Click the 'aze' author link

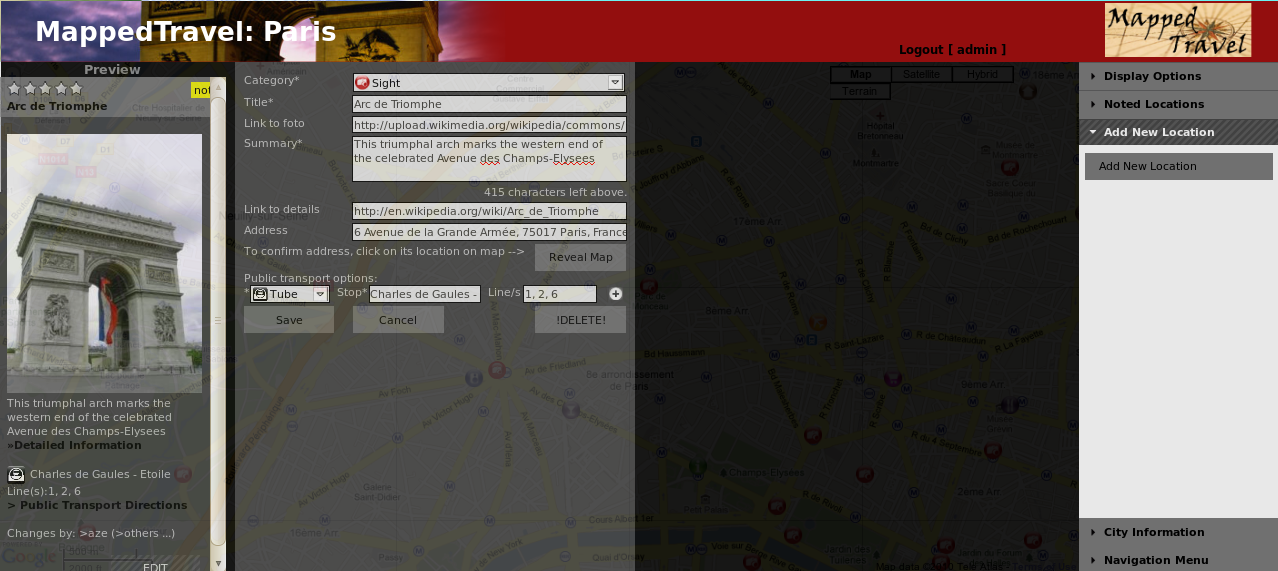click(94, 533)
